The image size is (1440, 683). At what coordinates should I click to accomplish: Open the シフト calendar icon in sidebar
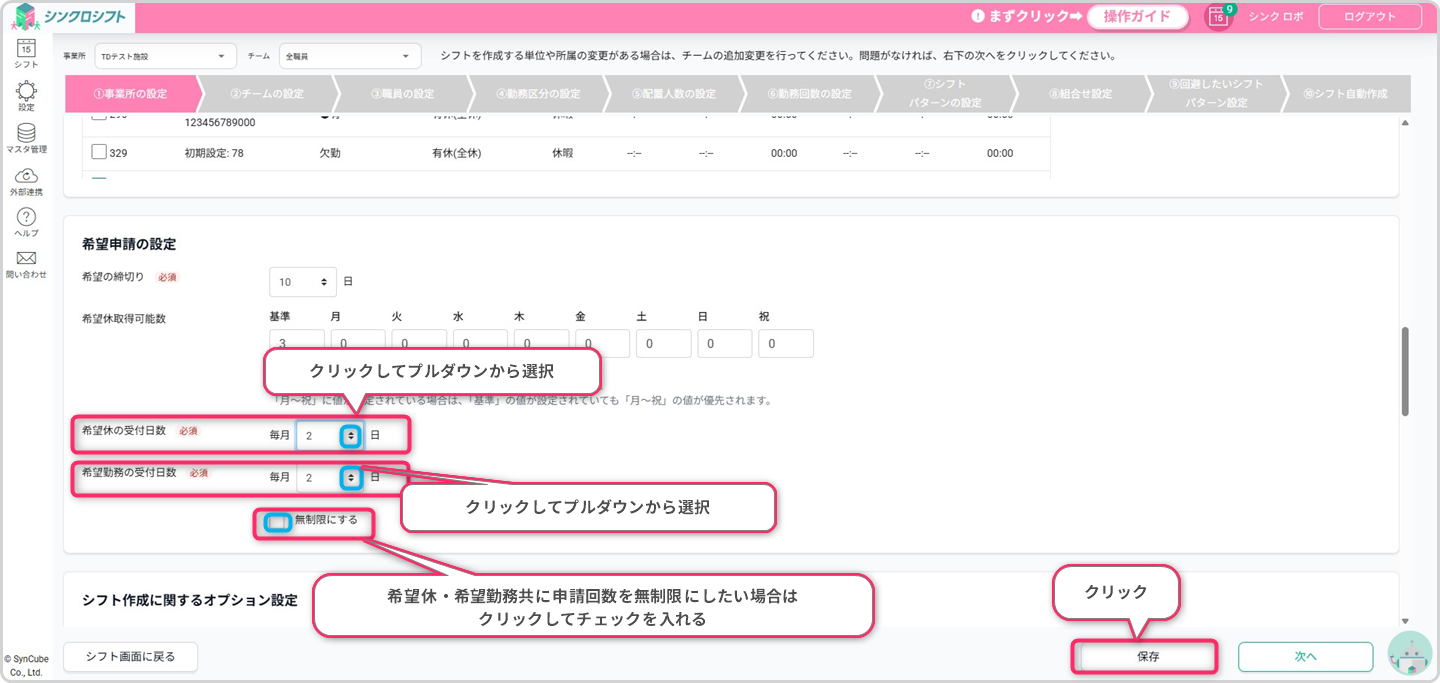(x=27, y=50)
